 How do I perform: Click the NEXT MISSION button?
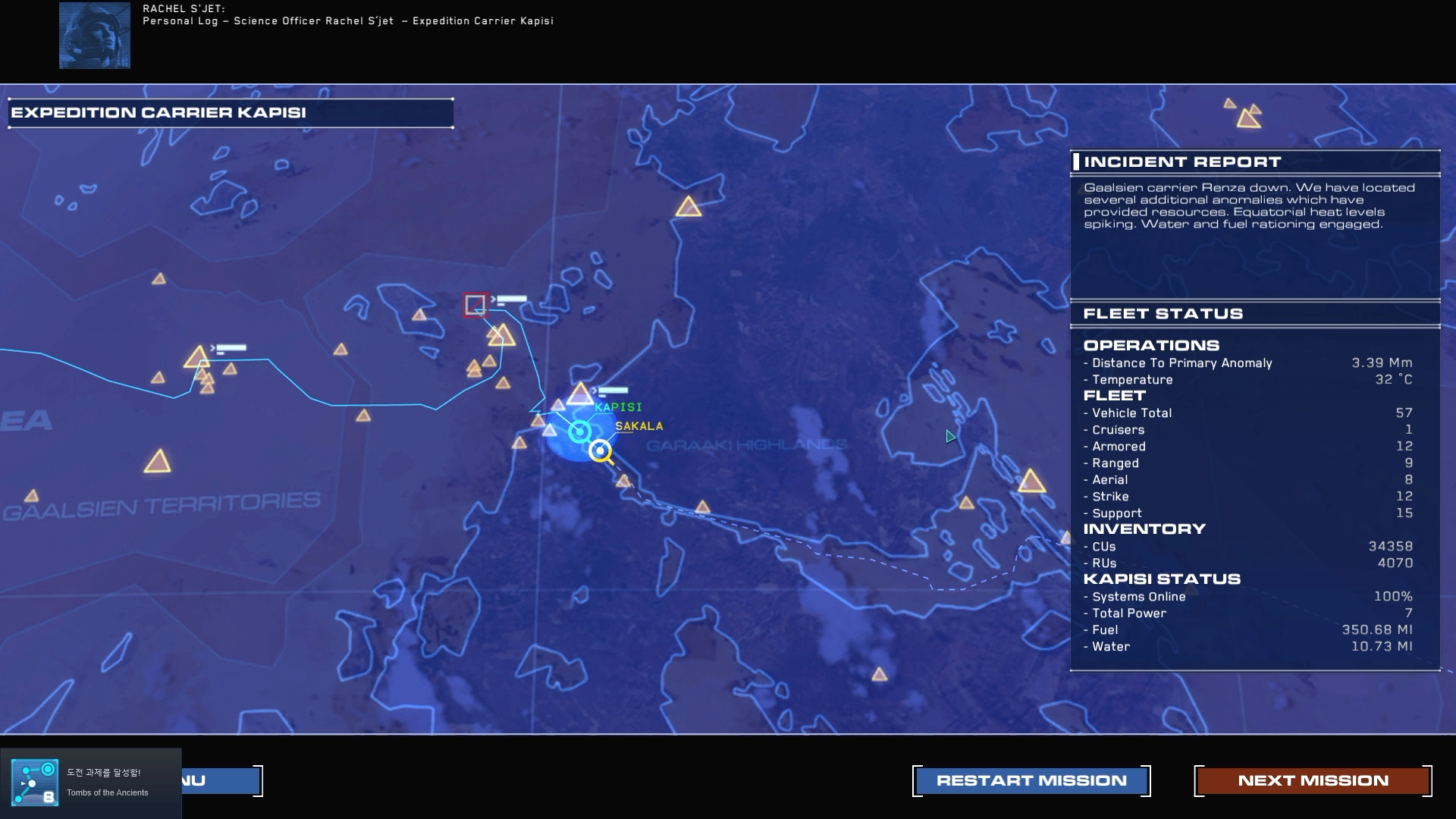click(1313, 780)
